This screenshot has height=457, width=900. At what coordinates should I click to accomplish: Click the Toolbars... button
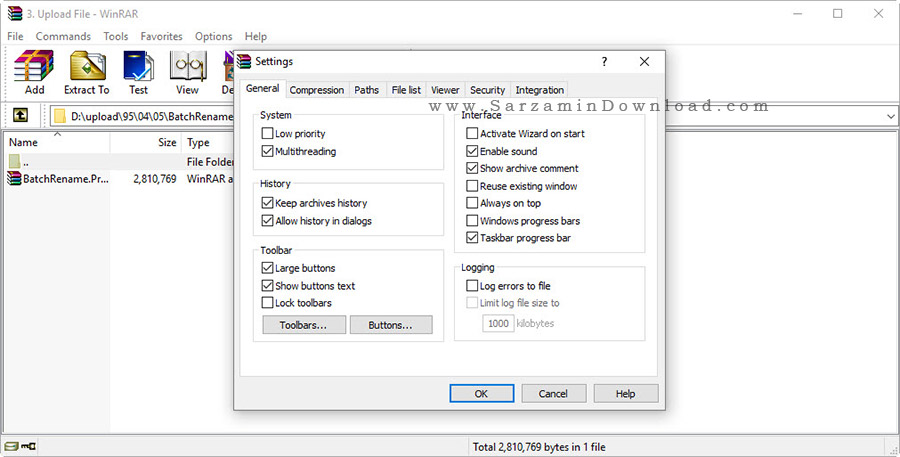pos(304,325)
